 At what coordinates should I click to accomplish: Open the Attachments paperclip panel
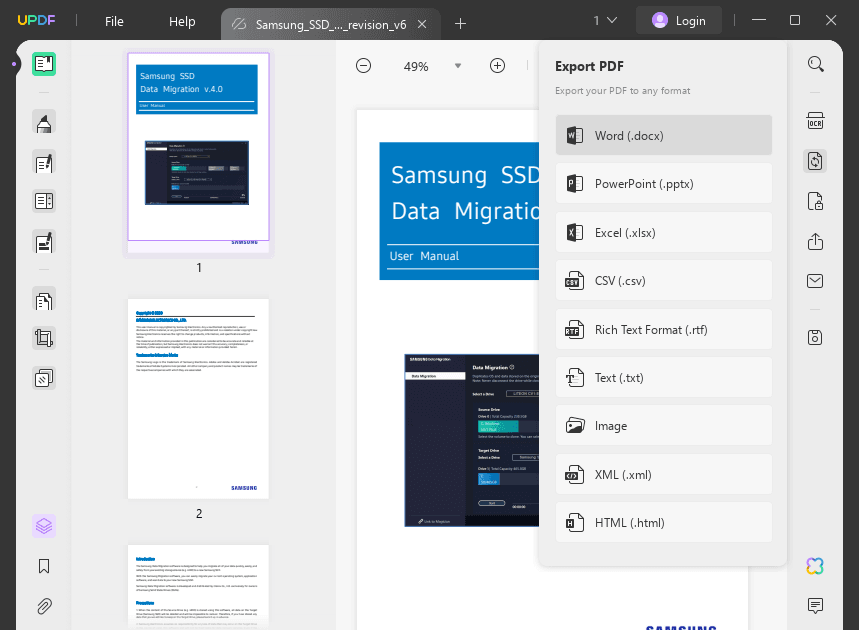[x=44, y=606]
